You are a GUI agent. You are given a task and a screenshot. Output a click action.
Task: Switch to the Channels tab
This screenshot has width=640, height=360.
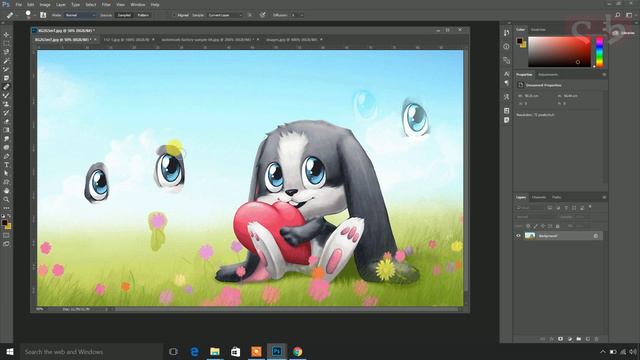539,197
